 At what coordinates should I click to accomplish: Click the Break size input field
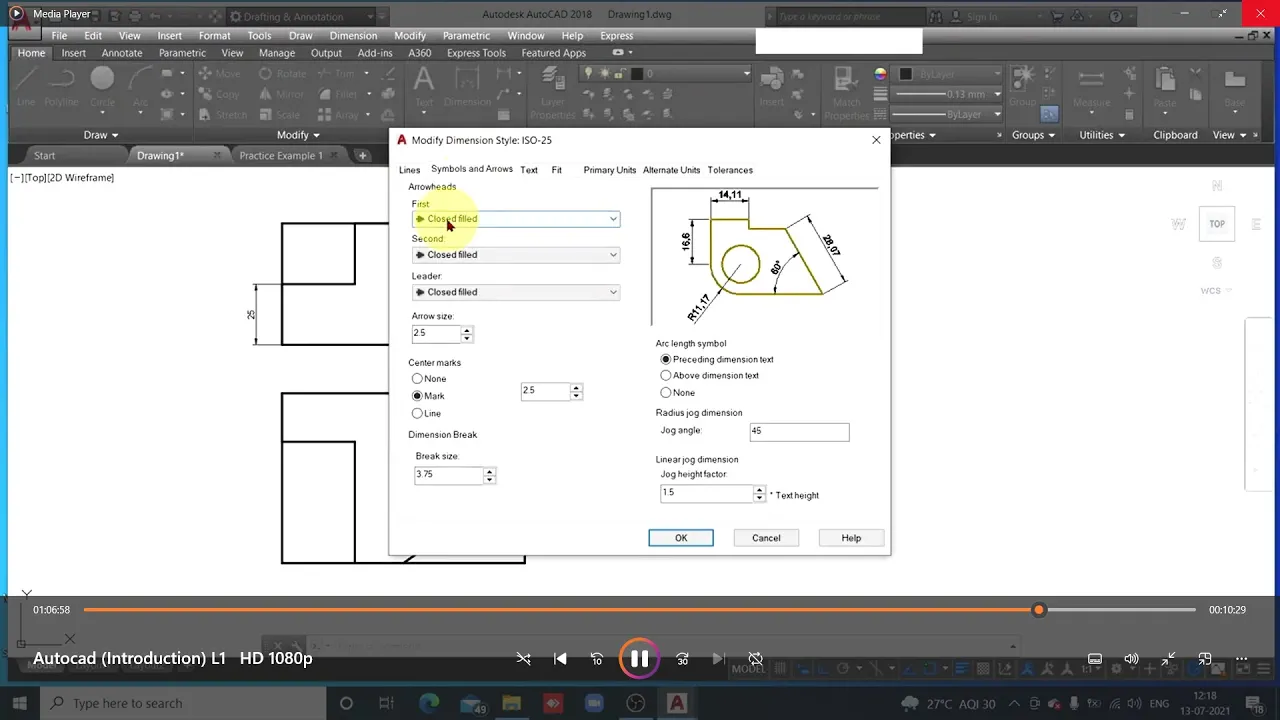(449, 475)
